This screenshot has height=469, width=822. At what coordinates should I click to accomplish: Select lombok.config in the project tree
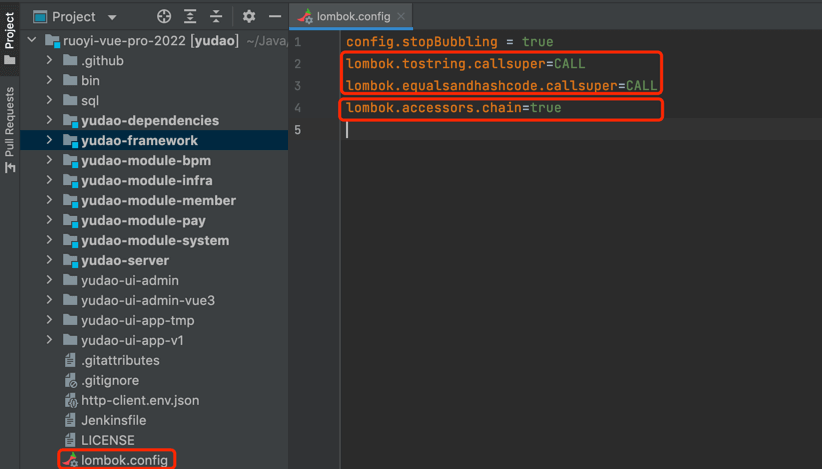click(x=124, y=460)
